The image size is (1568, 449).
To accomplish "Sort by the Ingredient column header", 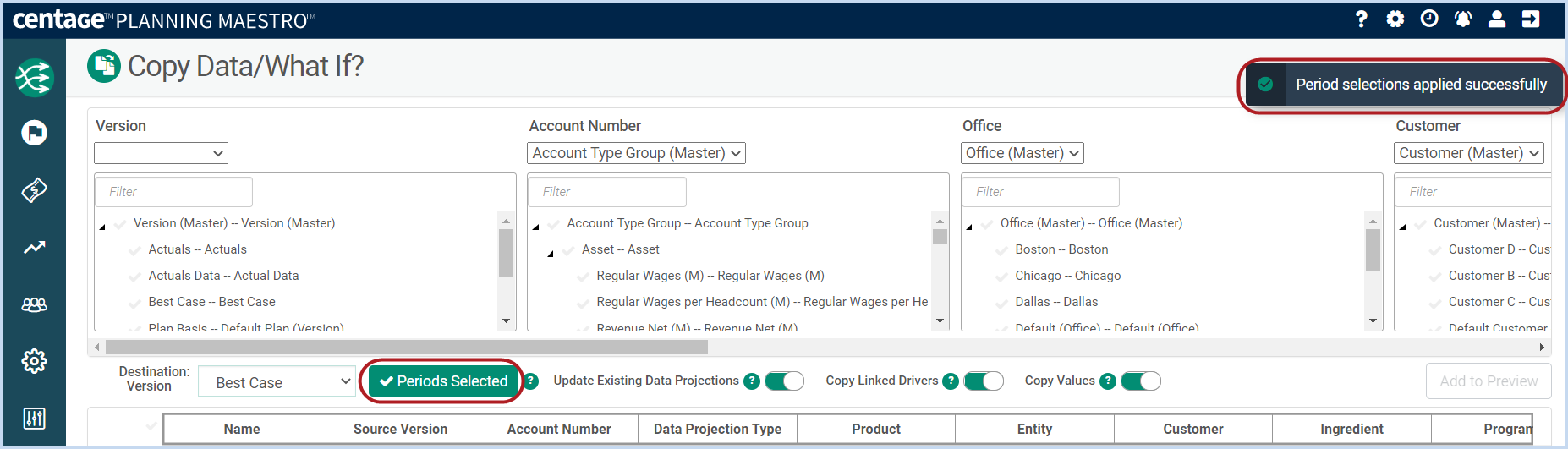I will point(1351,430).
